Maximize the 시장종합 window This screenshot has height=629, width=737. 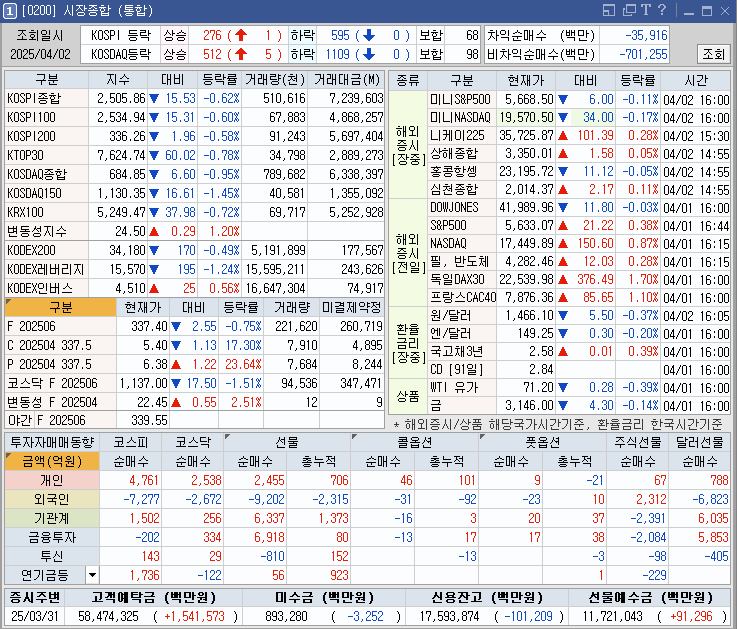pos(707,11)
